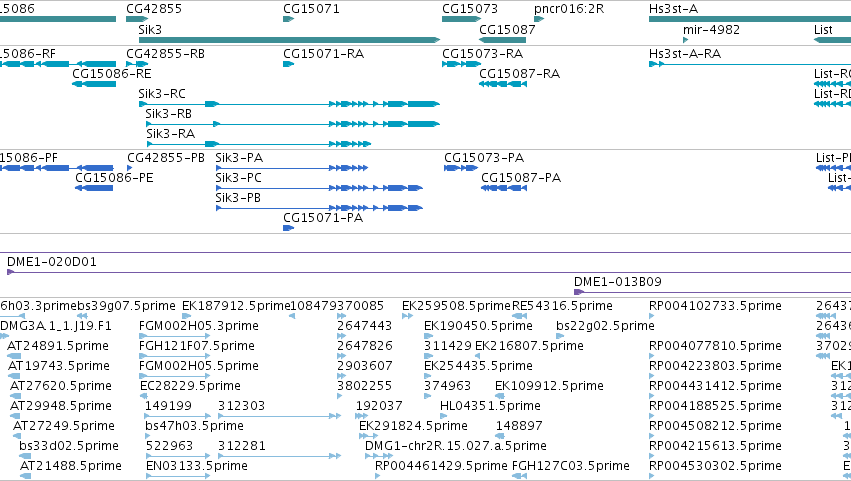Select the CG15071 gene feature
This screenshot has width=851, height=481.
(x=288, y=19)
